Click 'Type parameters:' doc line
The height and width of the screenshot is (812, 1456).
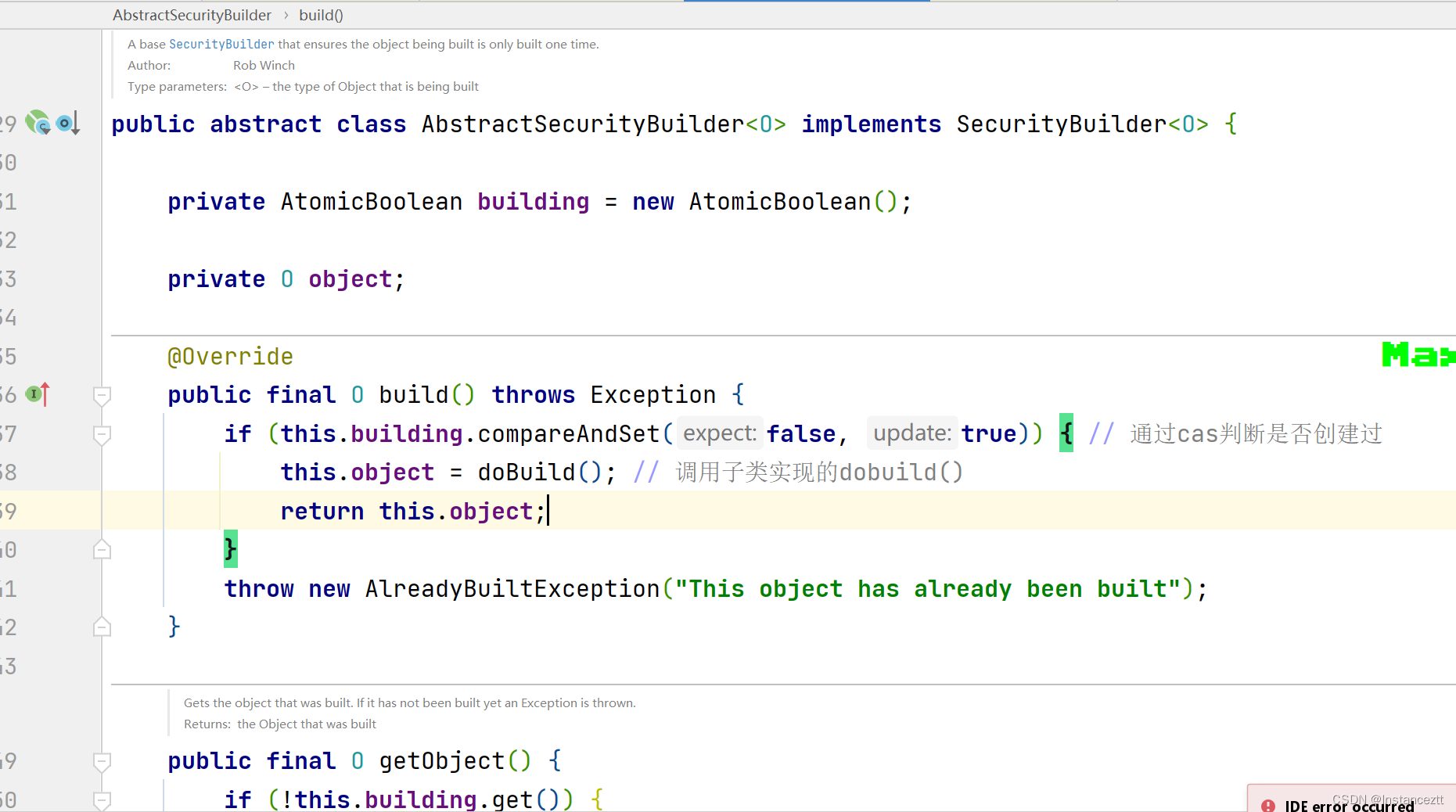[303, 87]
